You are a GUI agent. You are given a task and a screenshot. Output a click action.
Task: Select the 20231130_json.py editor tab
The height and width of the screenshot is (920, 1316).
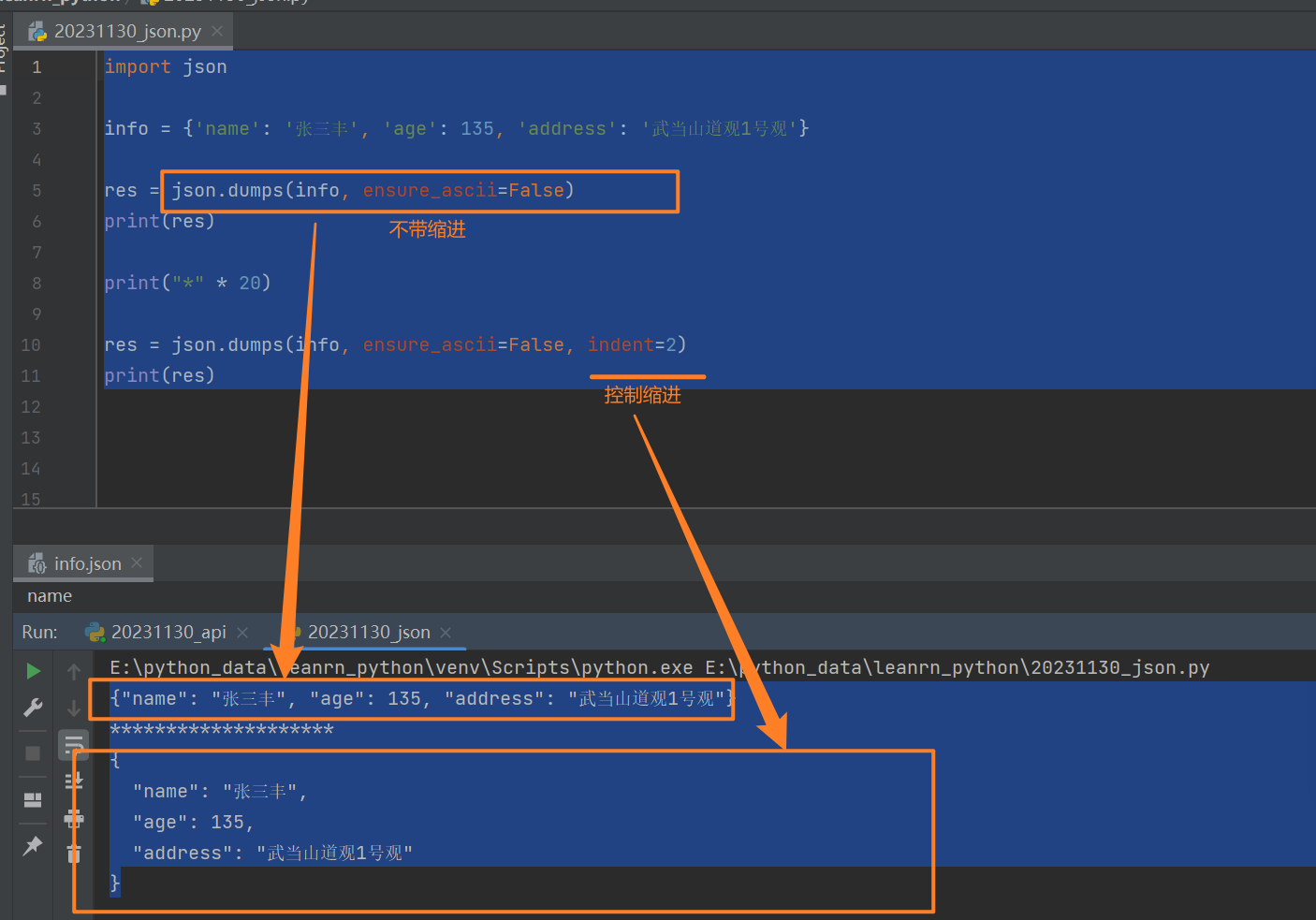pyautogui.click(x=127, y=32)
